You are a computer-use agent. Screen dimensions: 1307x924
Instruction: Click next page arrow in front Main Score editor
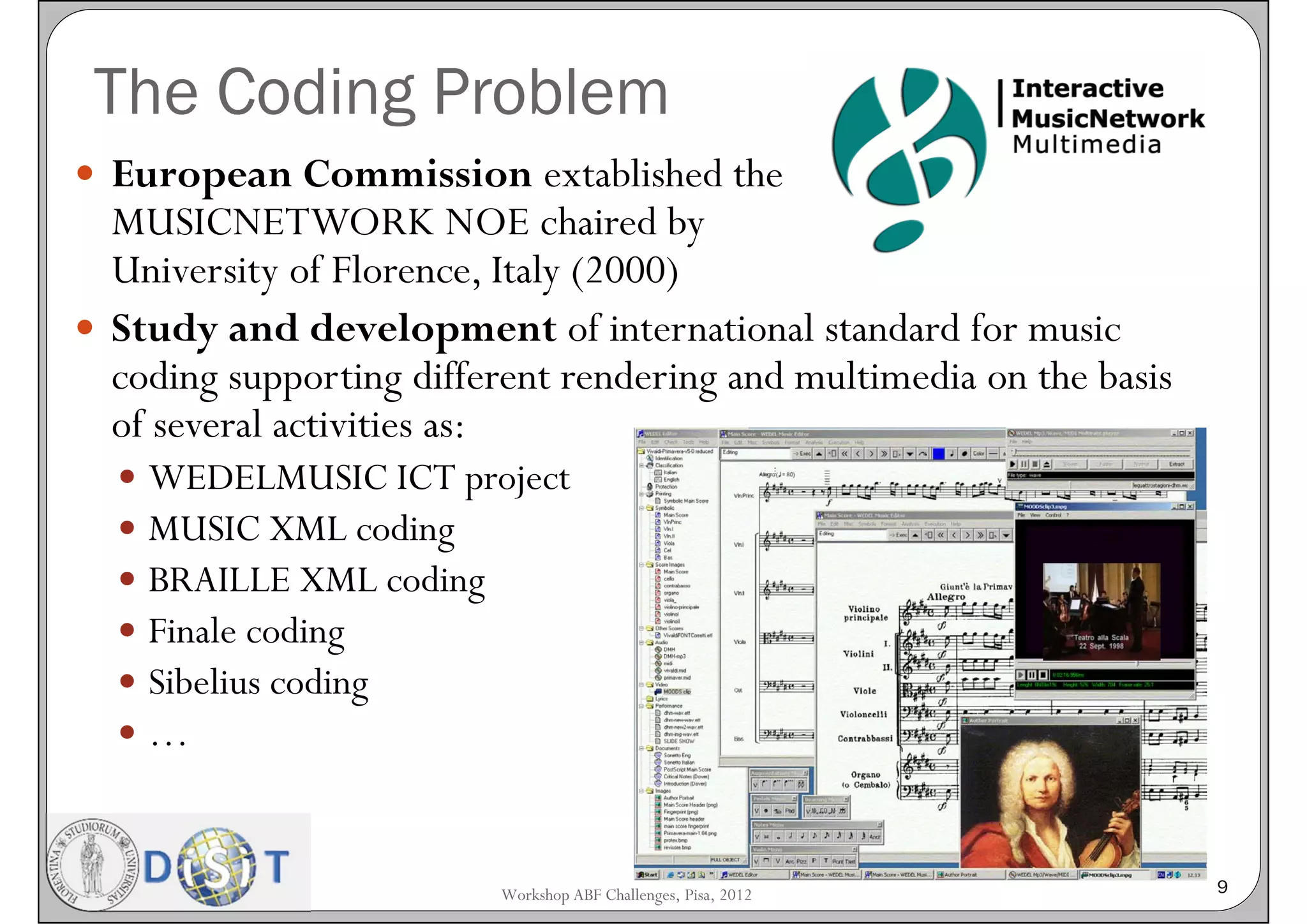pos(967,535)
